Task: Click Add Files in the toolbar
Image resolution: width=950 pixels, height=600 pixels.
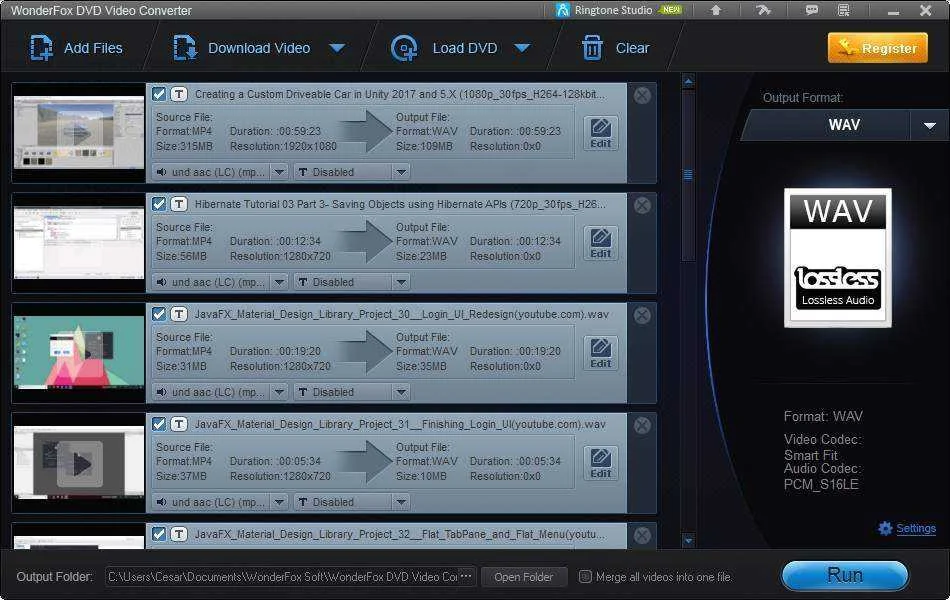Action: tap(76, 48)
